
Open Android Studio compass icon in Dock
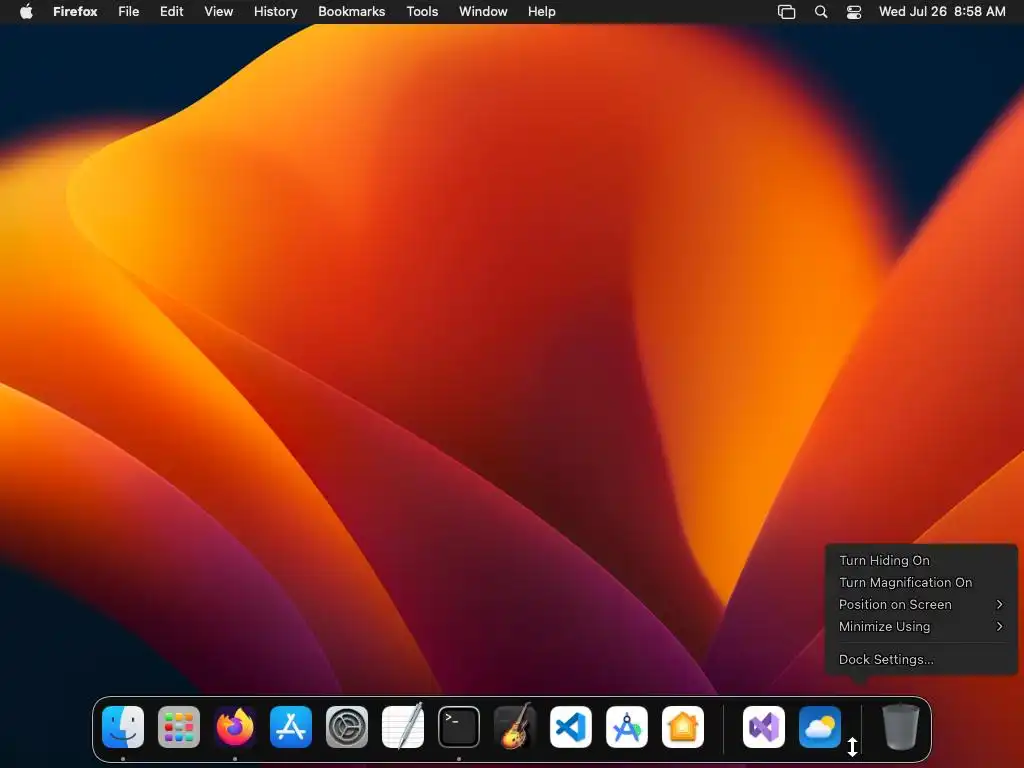coord(627,727)
